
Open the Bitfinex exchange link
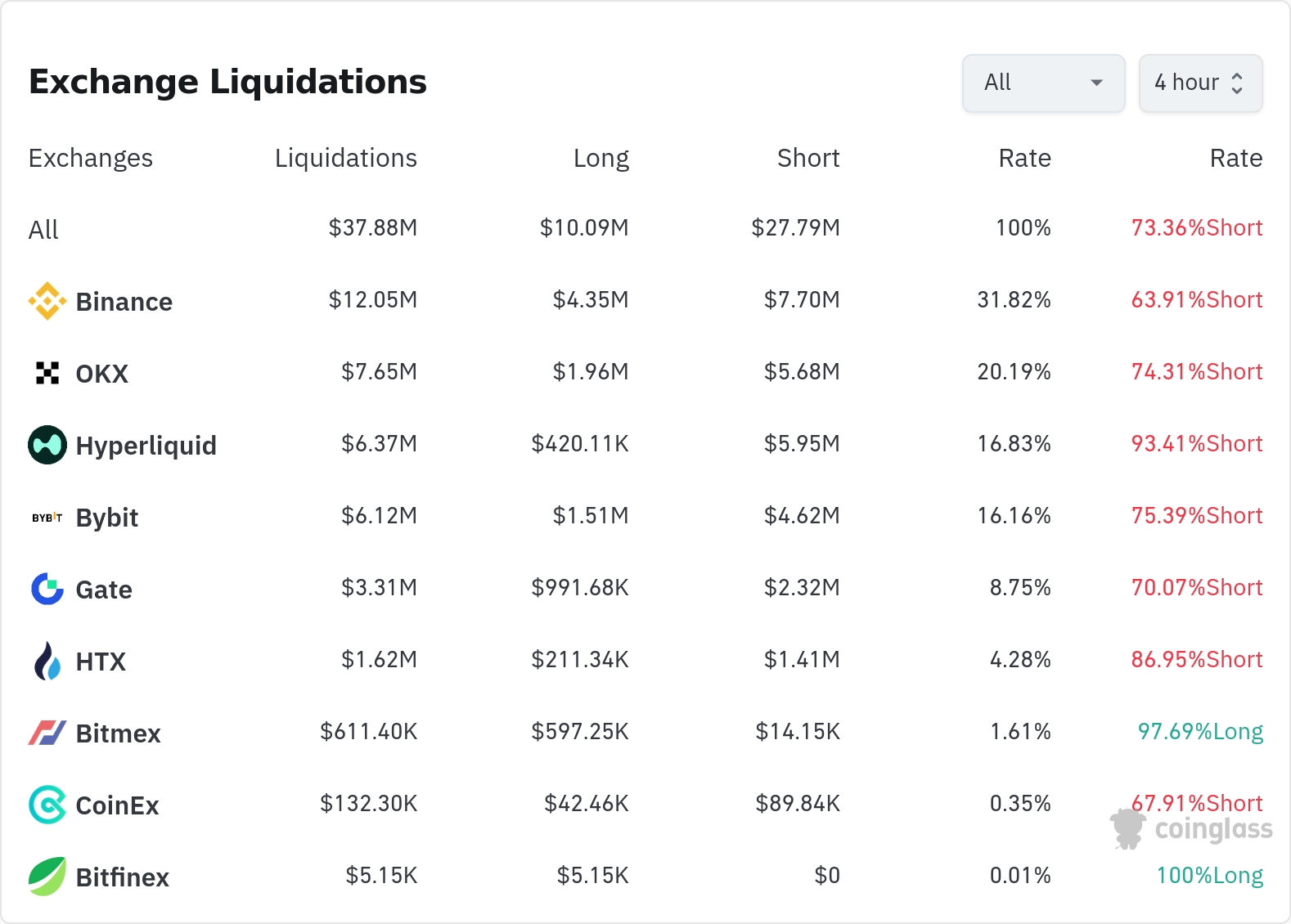122,877
